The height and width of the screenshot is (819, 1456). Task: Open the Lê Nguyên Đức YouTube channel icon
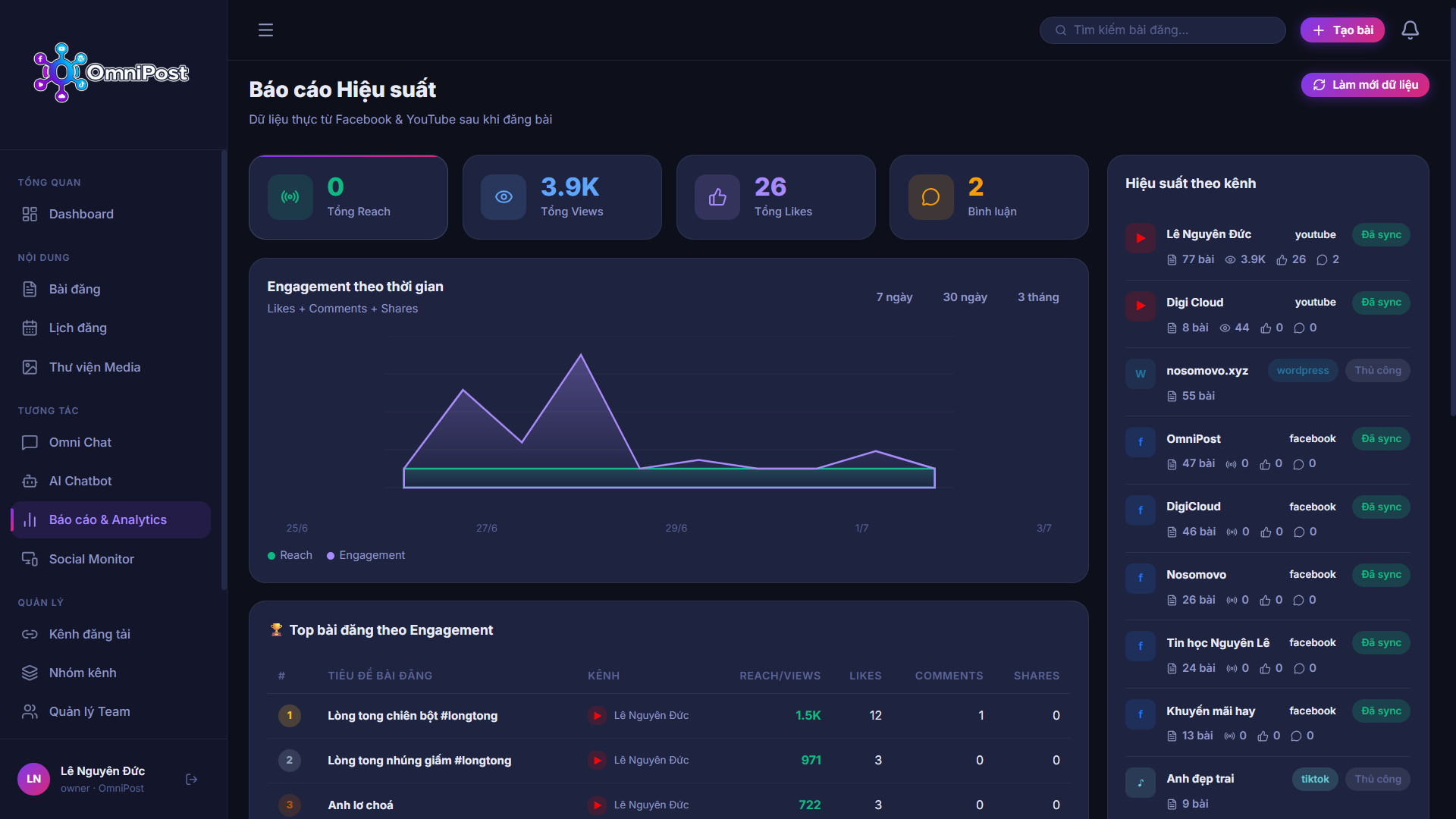[x=1141, y=238]
